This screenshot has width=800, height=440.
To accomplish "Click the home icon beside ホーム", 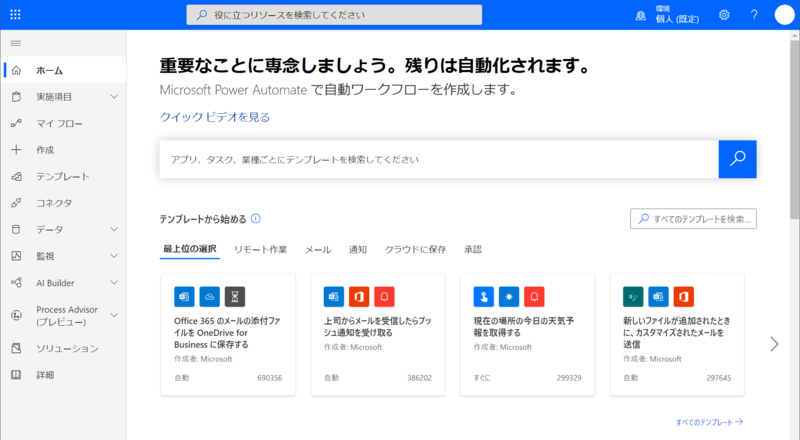I will (x=16, y=70).
